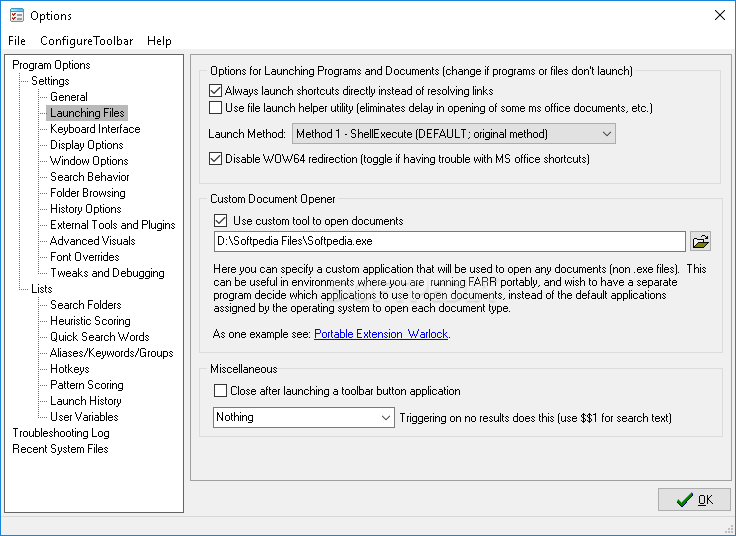Viewport: 736px width, 536px height.
Task: Open Search Folders list
Action: [x=85, y=305]
